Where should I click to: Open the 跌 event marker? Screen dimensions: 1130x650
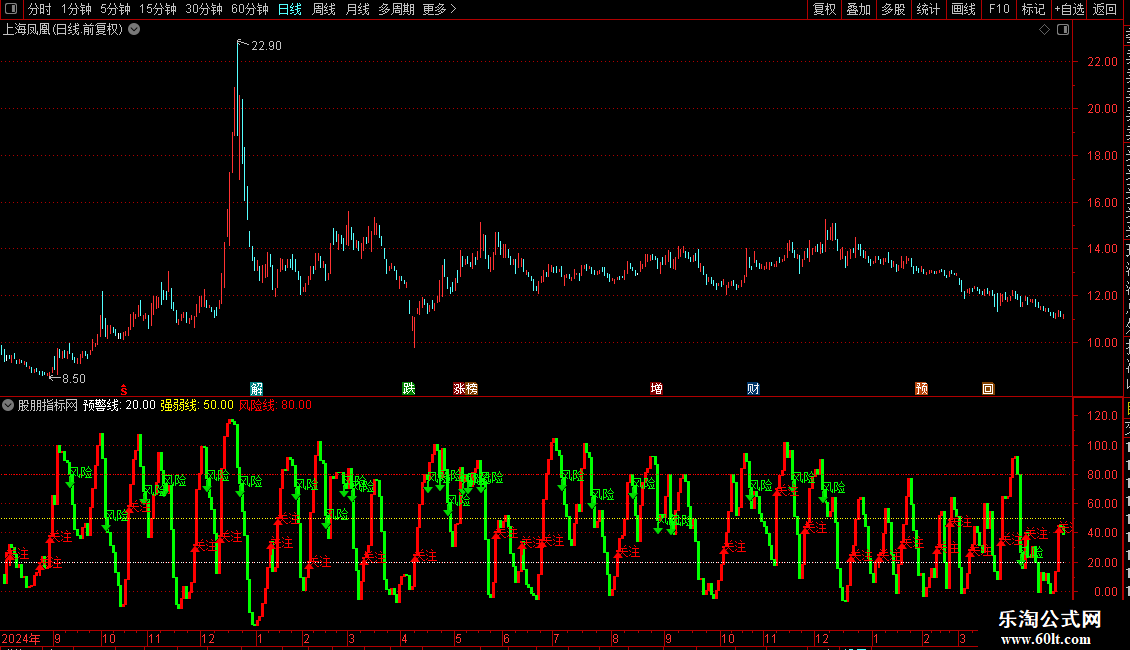[x=409, y=389]
